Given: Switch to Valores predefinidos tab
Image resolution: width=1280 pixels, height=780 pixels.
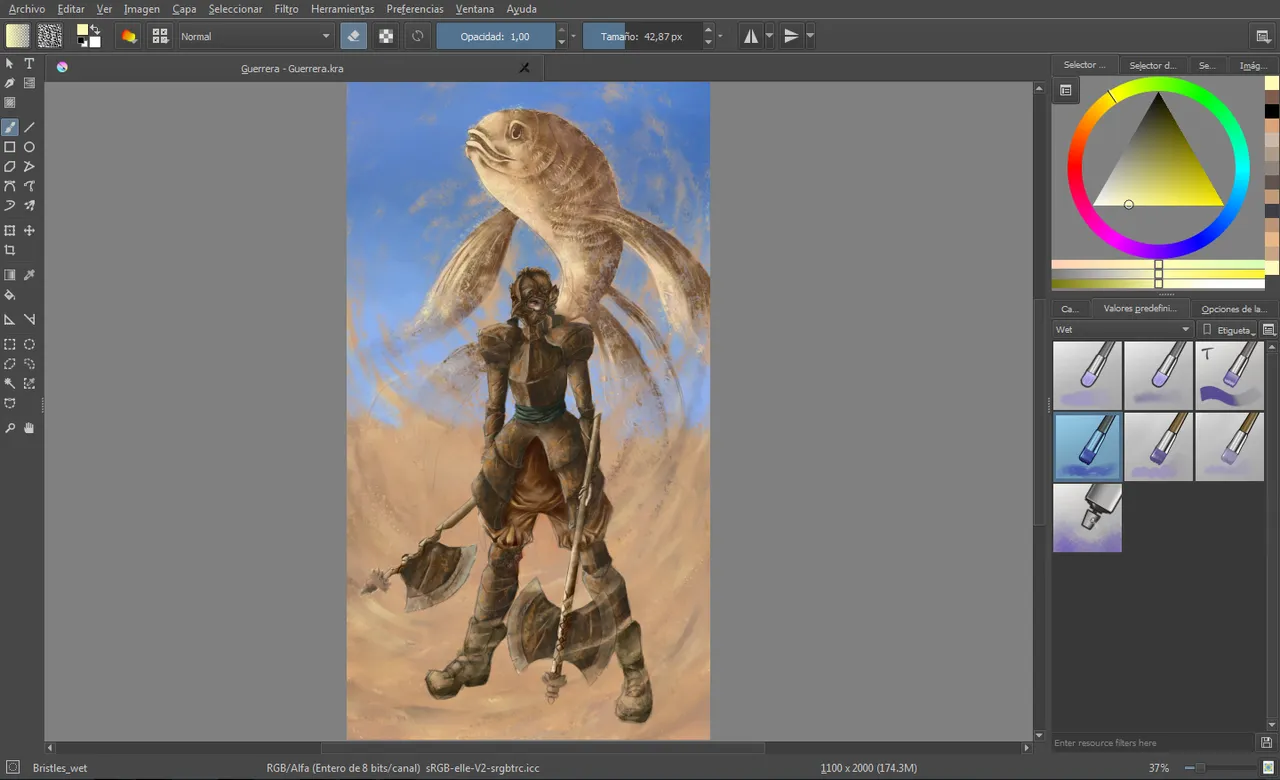Looking at the screenshot, I should pos(1140,309).
